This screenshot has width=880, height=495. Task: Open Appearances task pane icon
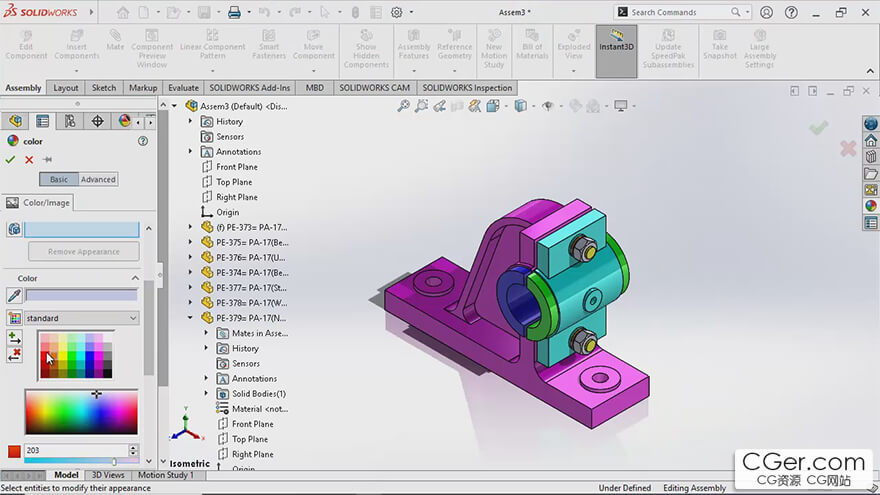[870, 206]
